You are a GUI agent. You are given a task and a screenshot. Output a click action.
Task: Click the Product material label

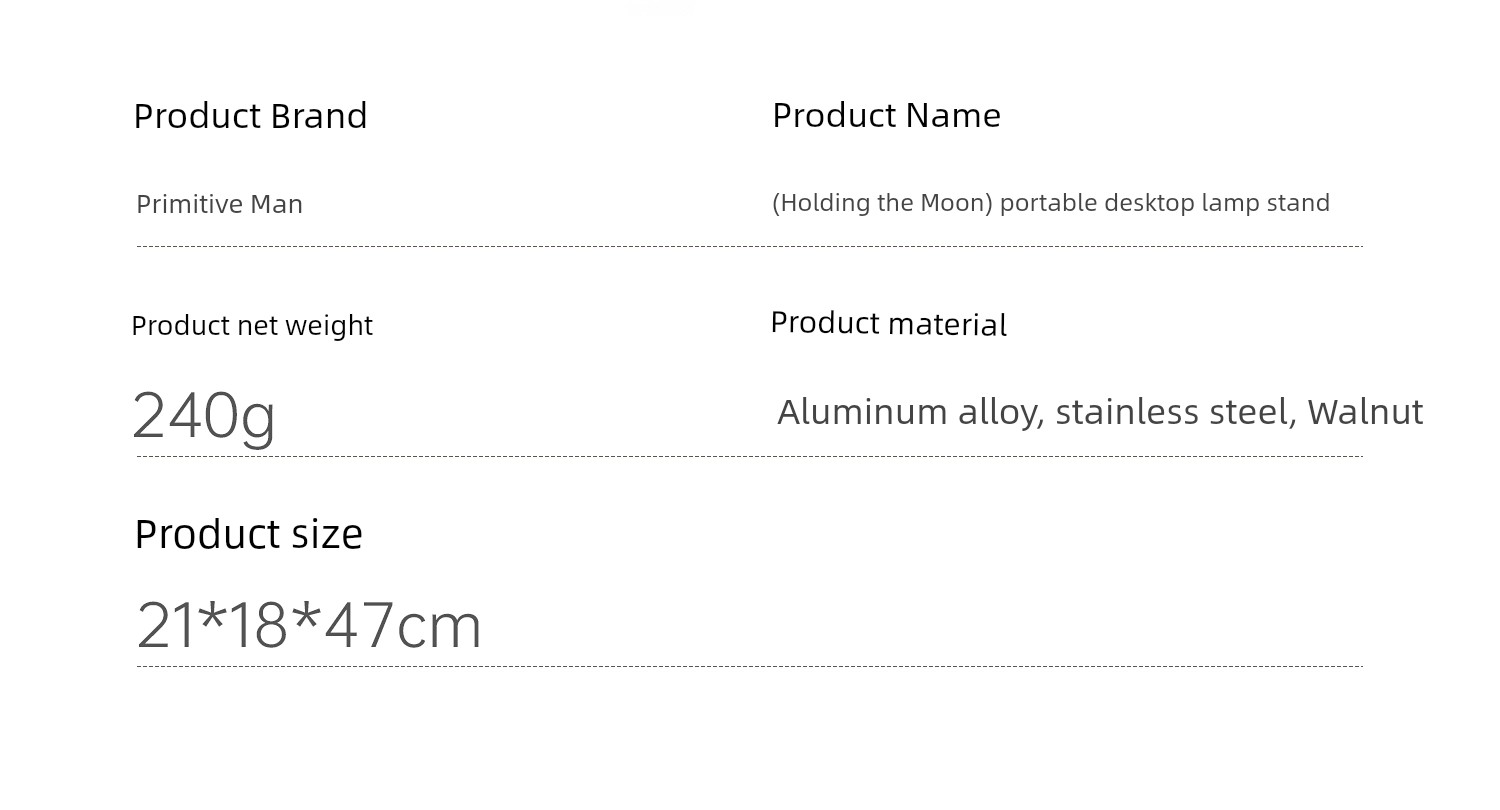pos(889,323)
